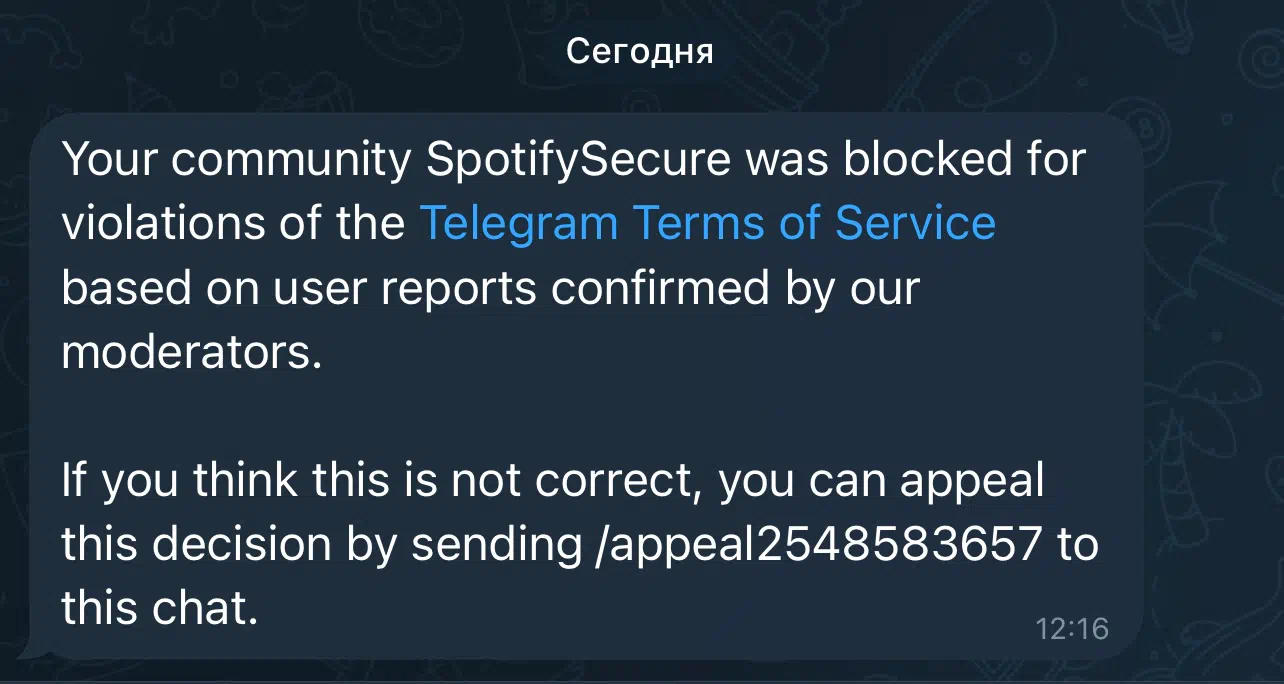This screenshot has height=684, width=1284.
Task: Click the chat wallpaper beside the Сегодня label
Action: point(300,50)
